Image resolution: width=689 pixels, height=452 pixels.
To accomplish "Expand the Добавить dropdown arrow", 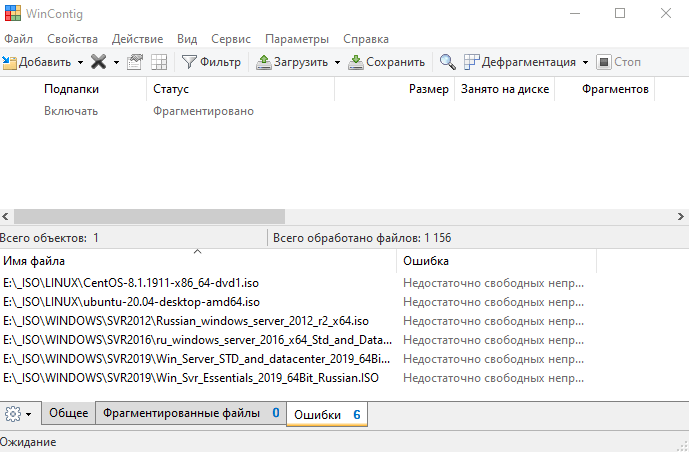I will [x=80, y=62].
